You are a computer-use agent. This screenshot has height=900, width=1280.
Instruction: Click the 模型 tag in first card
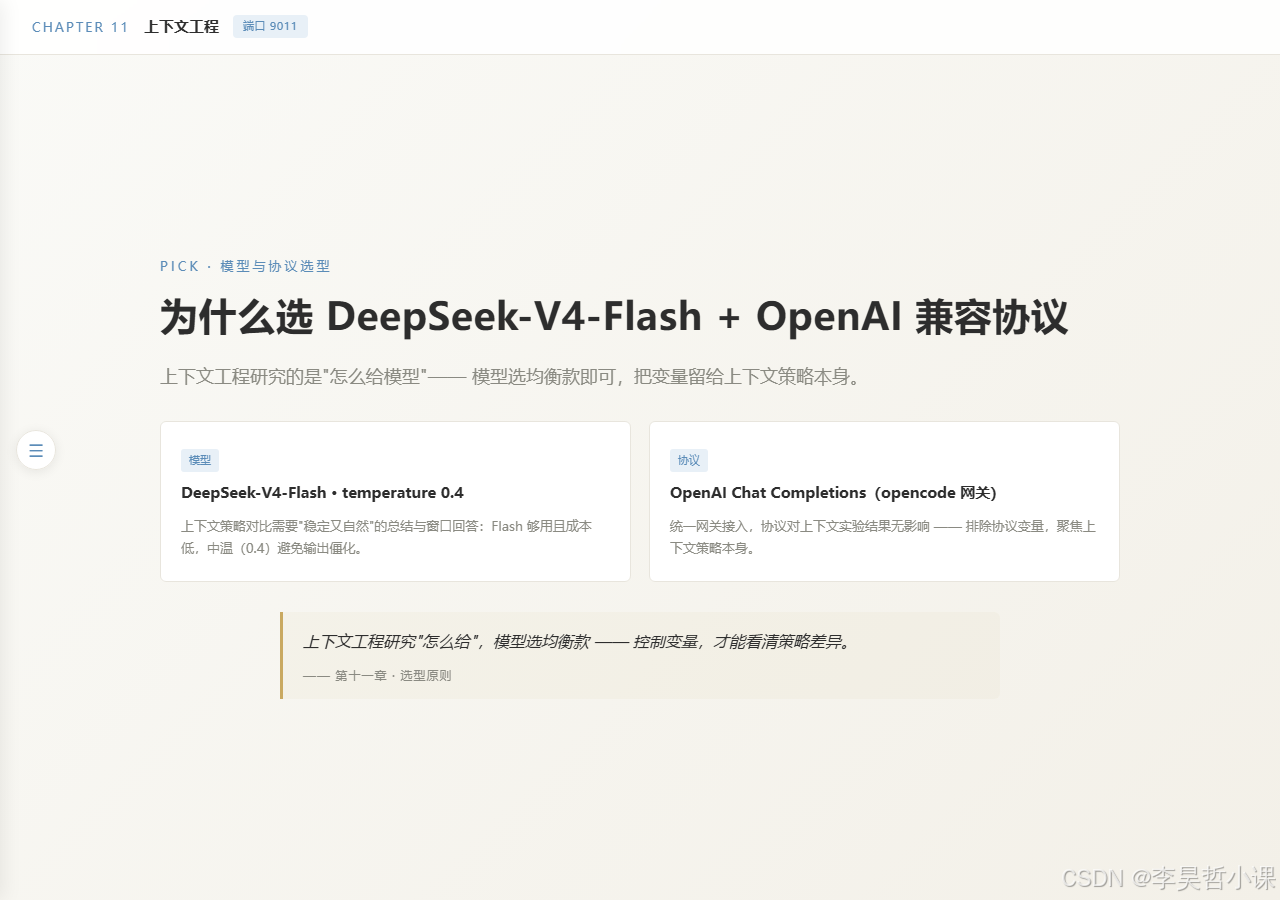[200, 460]
